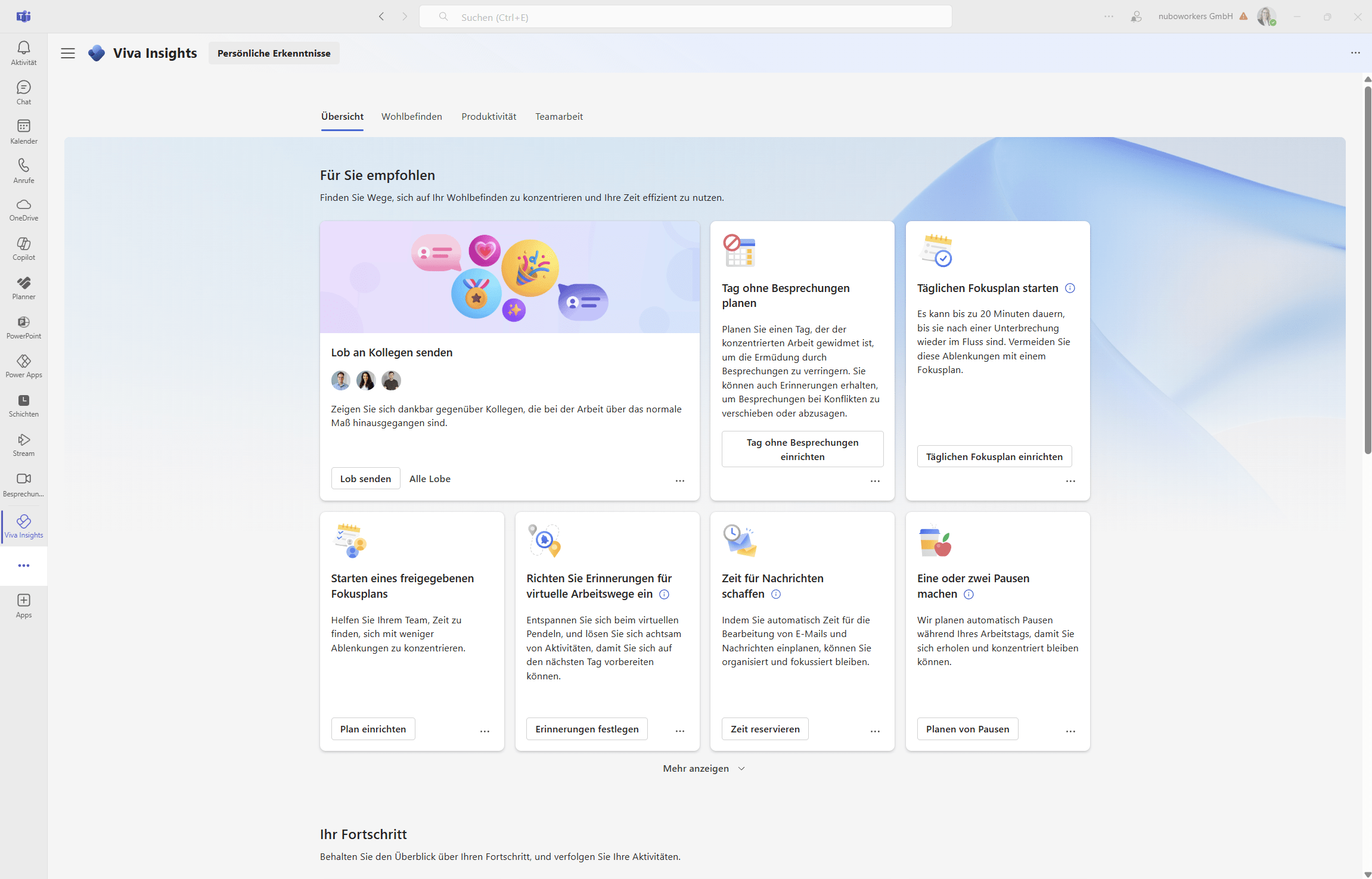The width and height of the screenshot is (1372, 879).
Task: Click the info icon beside Täglichen Fokusplan starten
Action: (x=1069, y=288)
